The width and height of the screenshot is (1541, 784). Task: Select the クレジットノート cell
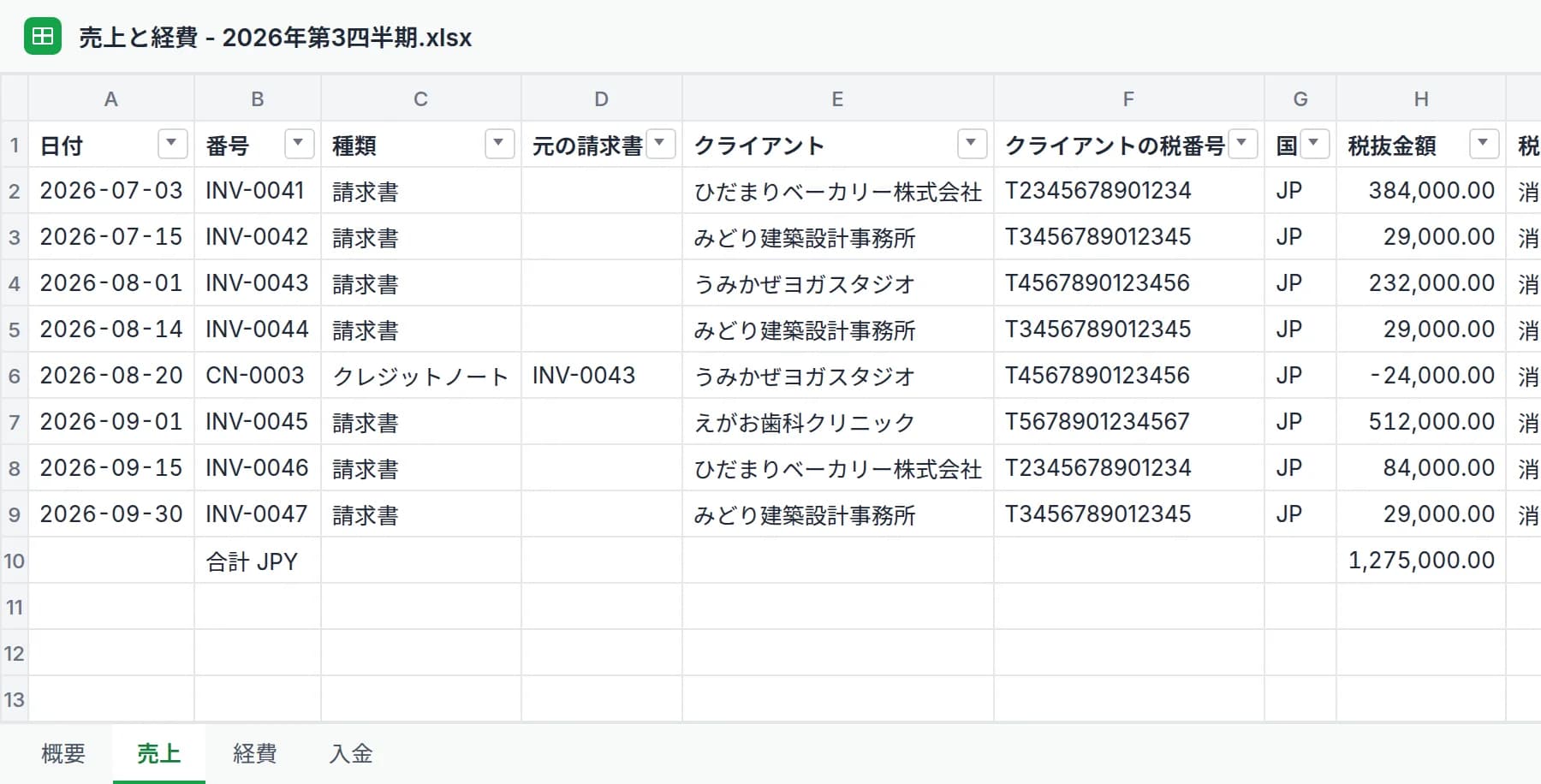click(x=421, y=375)
